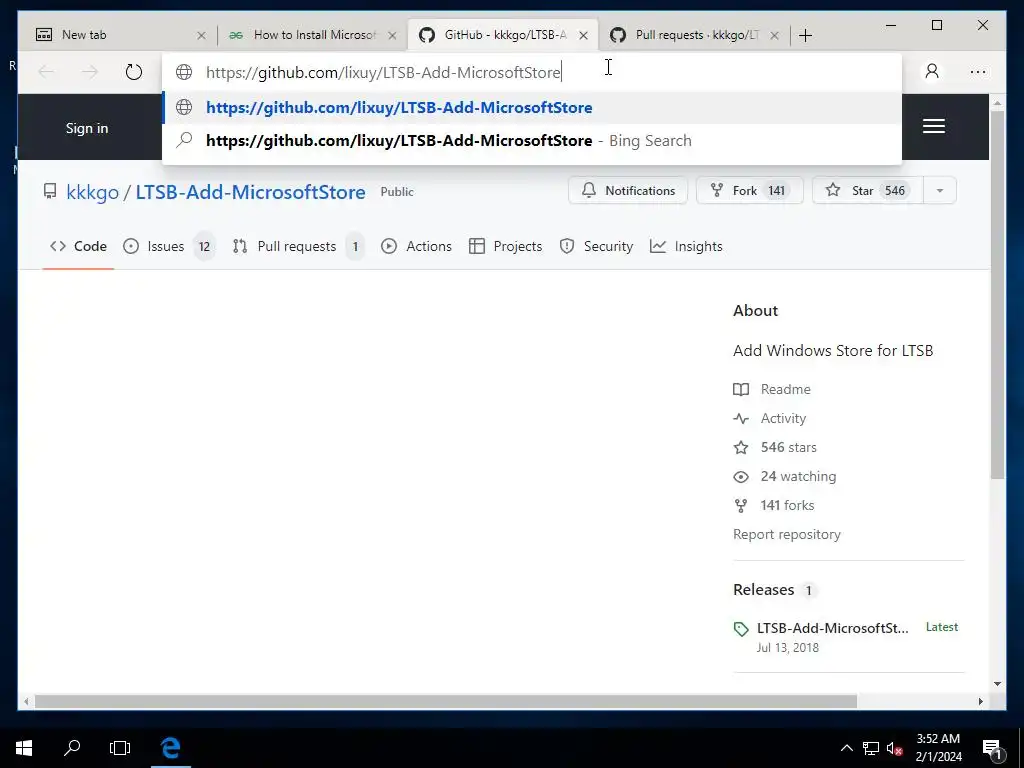The width and height of the screenshot is (1024, 768).
Task: Click in the address bar URL field
Action: coord(532,72)
